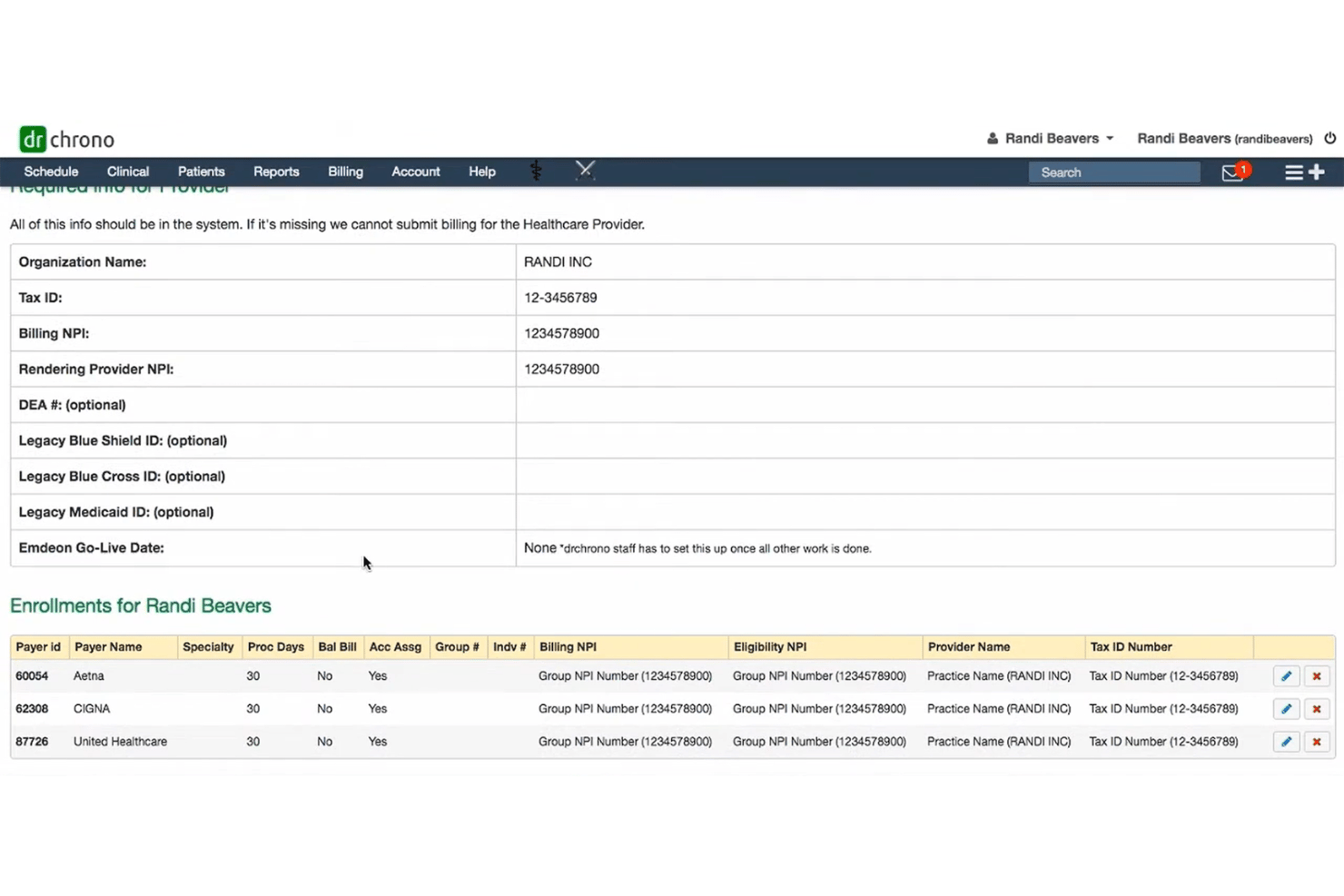The height and width of the screenshot is (896, 1344).
Task: Click the Tax ID value 12-3456789
Action: (x=560, y=298)
